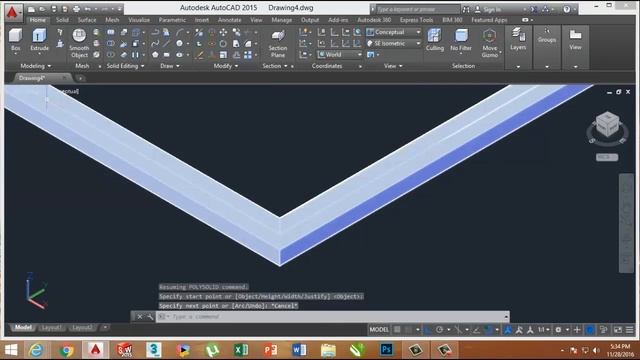Switch to the Visualize ribbon tab
This screenshot has height=360, width=640.
(139, 20)
